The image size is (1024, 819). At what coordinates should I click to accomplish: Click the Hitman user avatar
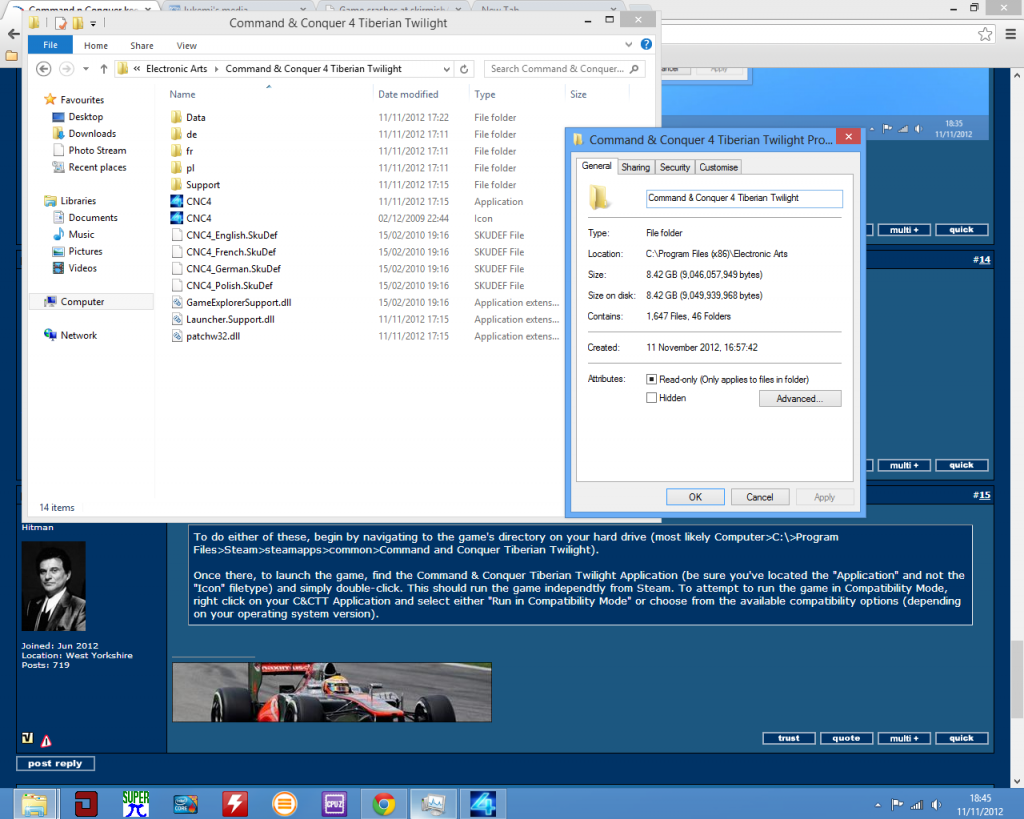(54, 586)
